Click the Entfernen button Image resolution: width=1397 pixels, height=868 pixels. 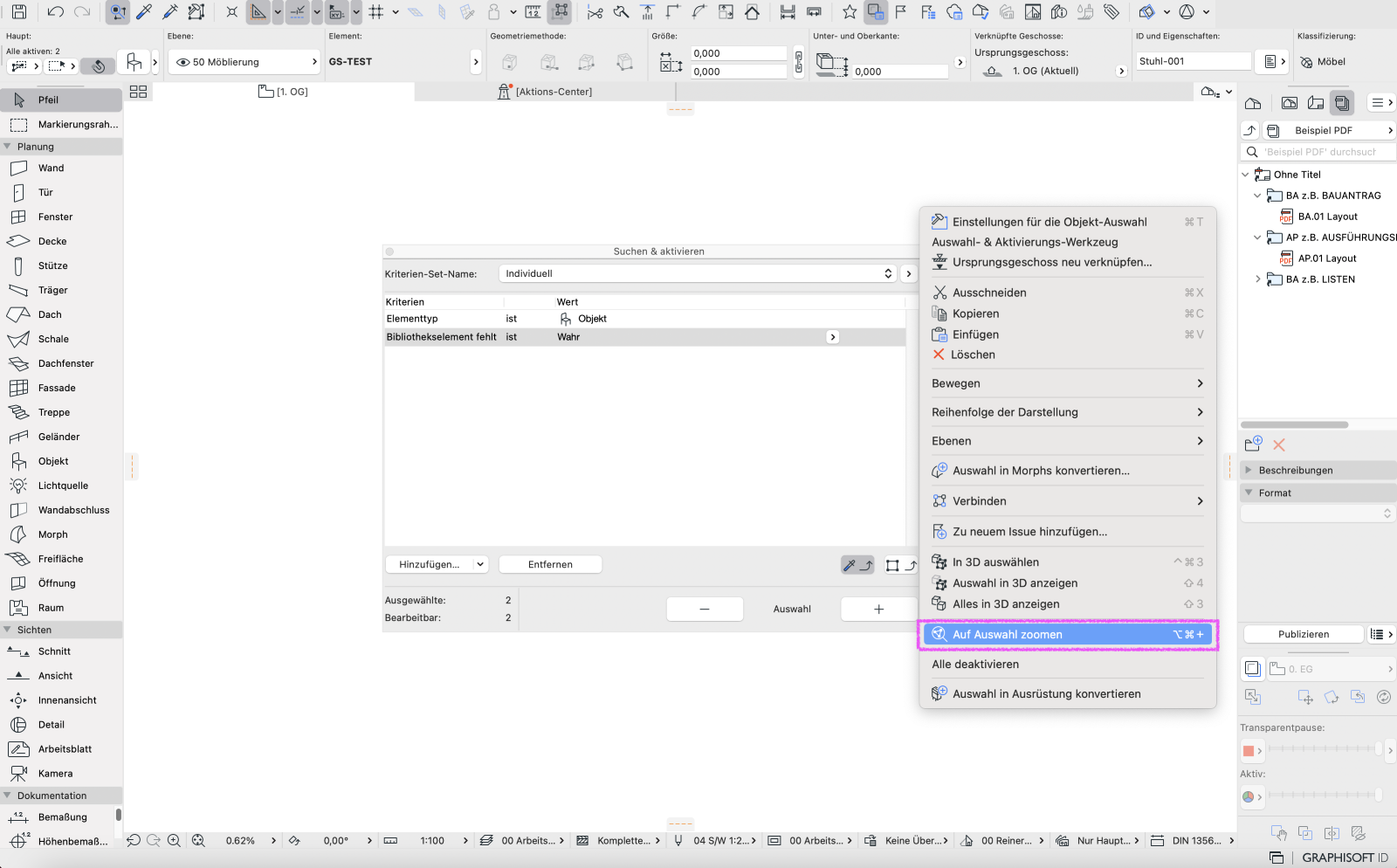point(550,565)
